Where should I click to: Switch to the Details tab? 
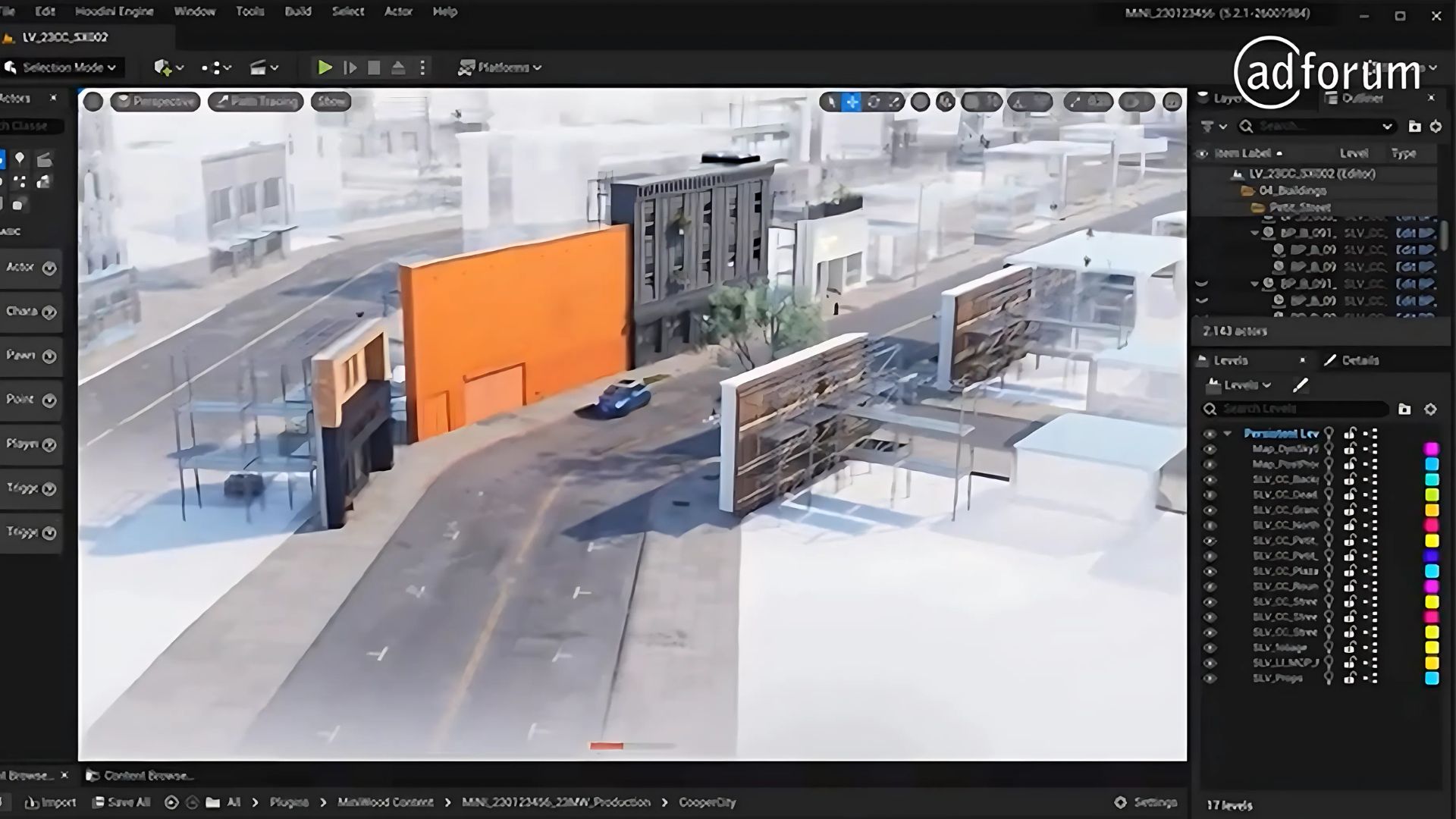(x=1352, y=360)
